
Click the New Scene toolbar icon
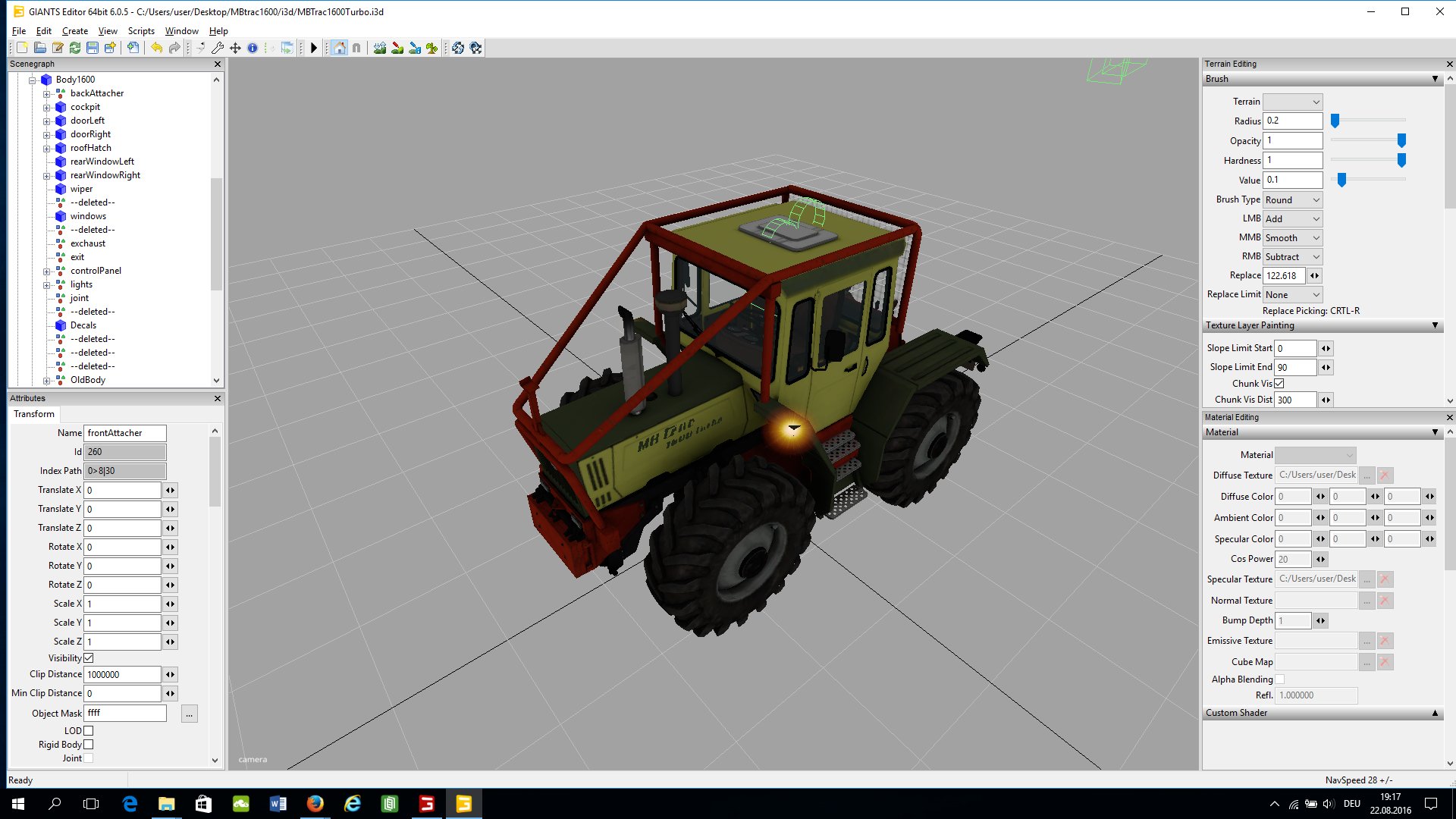(23, 48)
